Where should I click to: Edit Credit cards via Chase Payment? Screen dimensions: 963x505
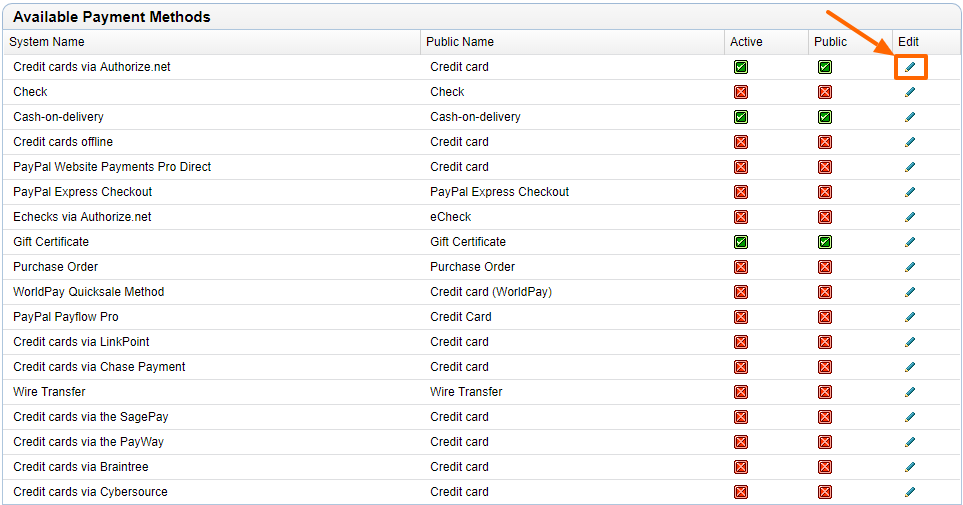910,367
